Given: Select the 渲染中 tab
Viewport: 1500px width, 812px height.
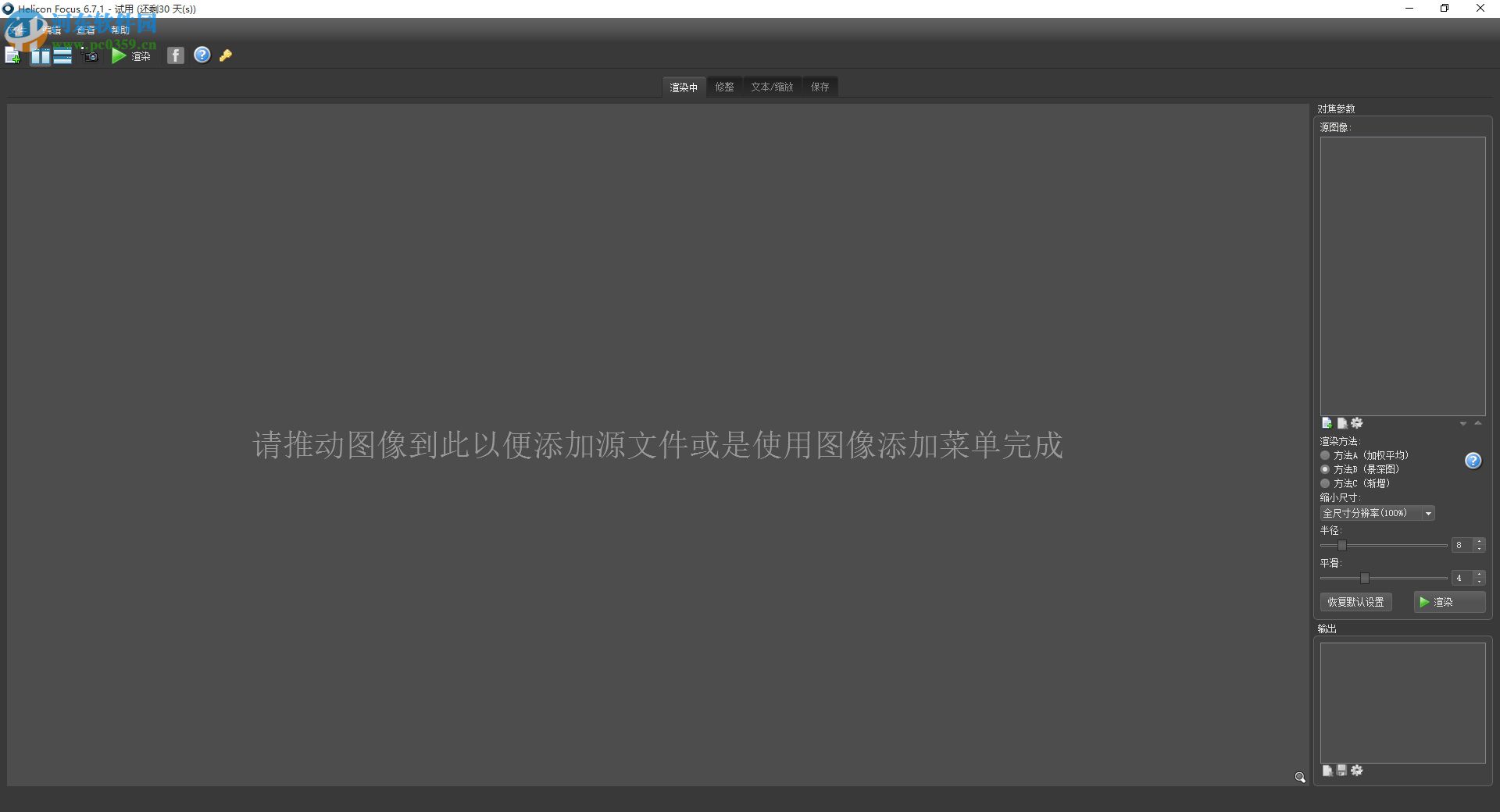Looking at the screenshot, I should [x=684, y=87].
